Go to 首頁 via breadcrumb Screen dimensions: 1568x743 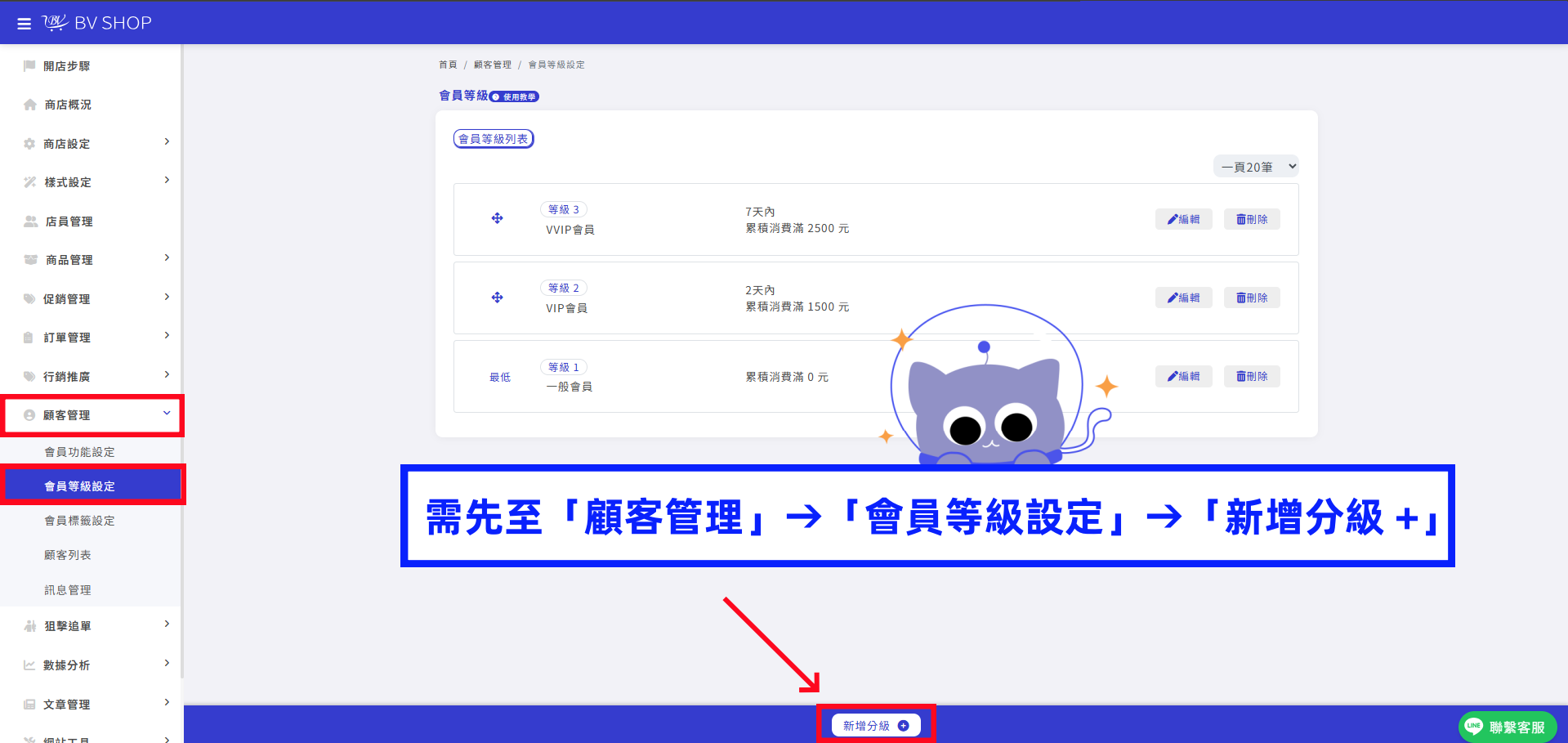pos(448,65)
